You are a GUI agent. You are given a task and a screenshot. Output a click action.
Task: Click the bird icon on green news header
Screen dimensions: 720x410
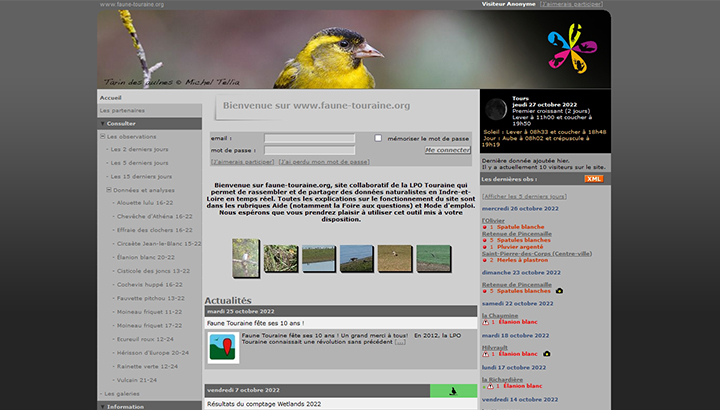click(453, 391)
